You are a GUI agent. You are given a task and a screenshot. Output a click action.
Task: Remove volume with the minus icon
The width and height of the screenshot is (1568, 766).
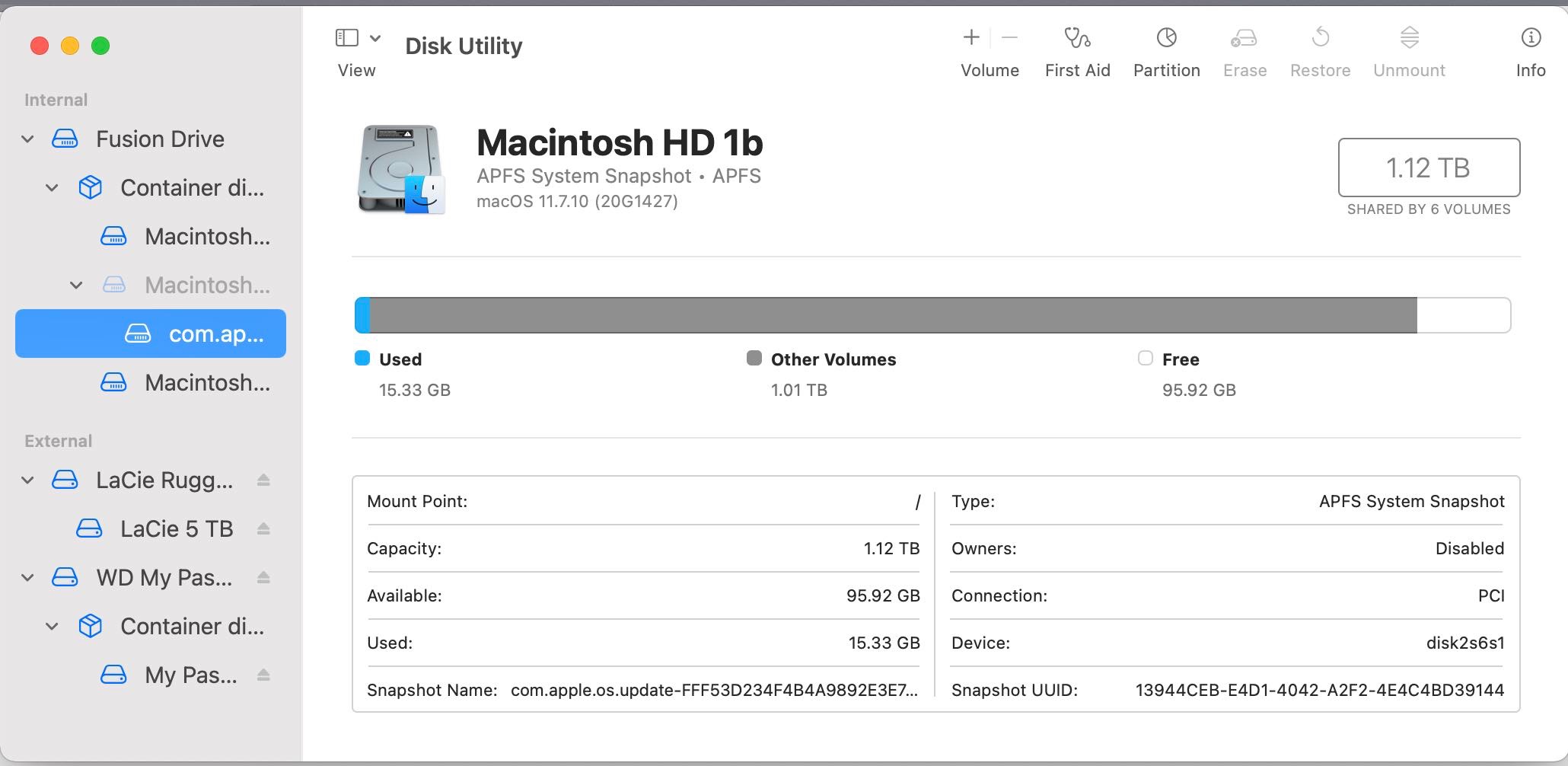(1010, 37)
